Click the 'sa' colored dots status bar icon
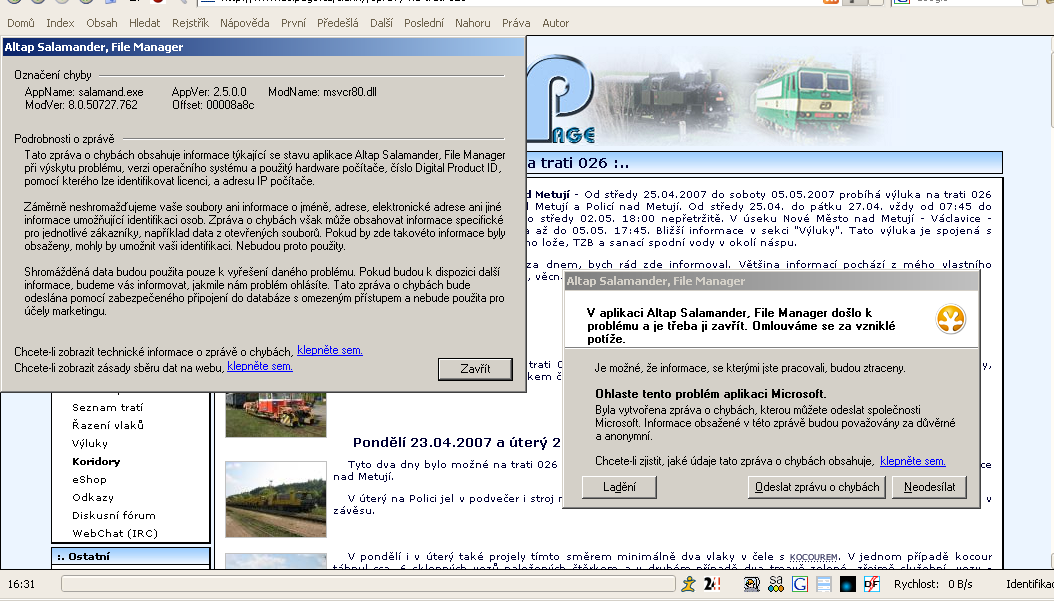Image resolution: width=1054 pixels, height=601 pixels. tap(776, 584)
